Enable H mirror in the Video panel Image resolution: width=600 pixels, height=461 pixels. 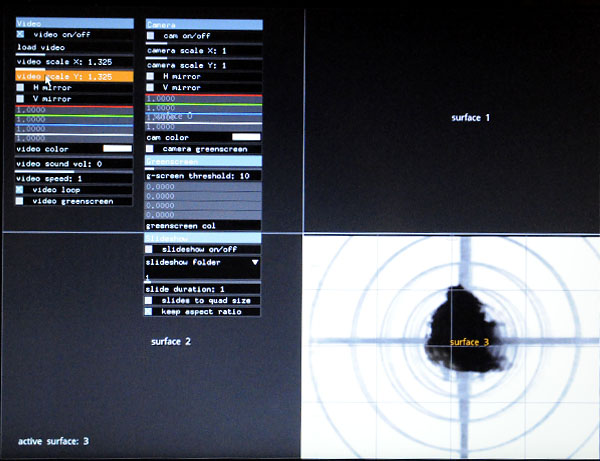coord(21,87)
